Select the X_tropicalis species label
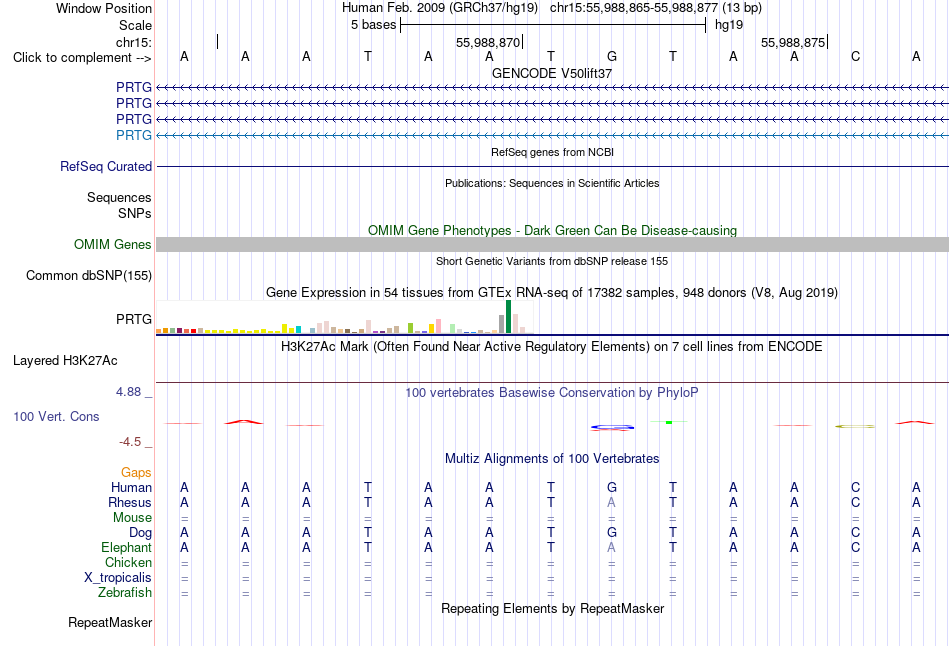 [x=118, y=578]
